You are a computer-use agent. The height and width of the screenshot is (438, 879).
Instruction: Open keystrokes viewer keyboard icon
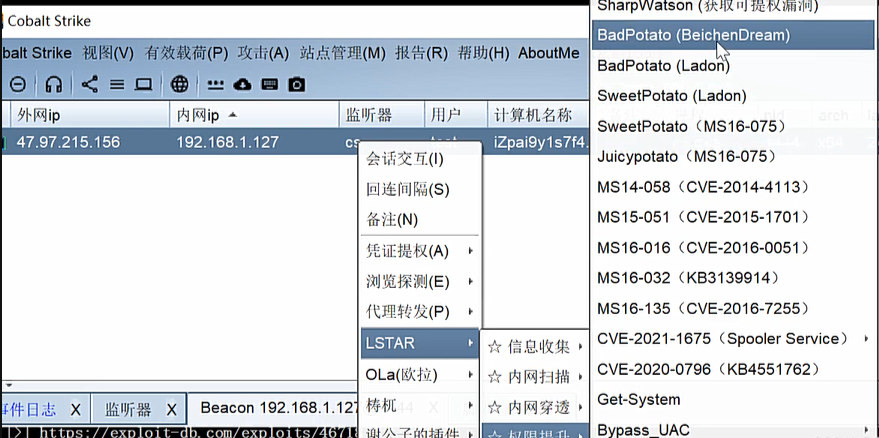pos(270,85)
